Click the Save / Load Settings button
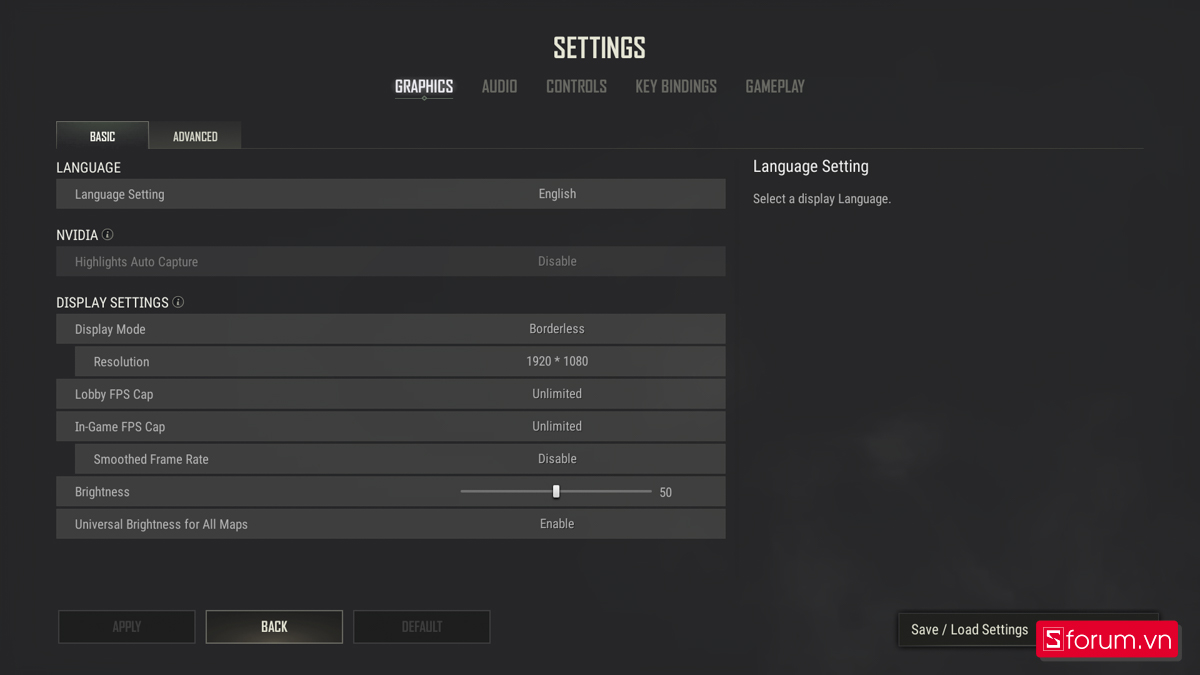 click(968, 630)
